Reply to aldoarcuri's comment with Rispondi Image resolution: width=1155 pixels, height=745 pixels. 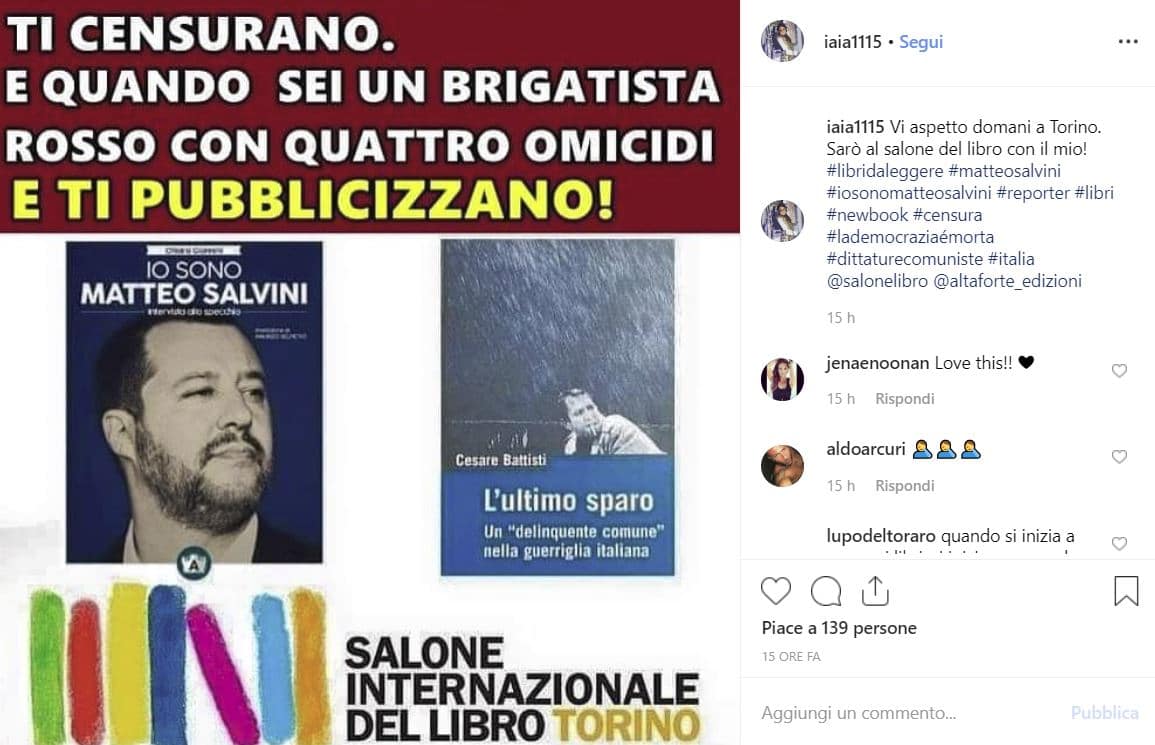click(x=905, y=486)
